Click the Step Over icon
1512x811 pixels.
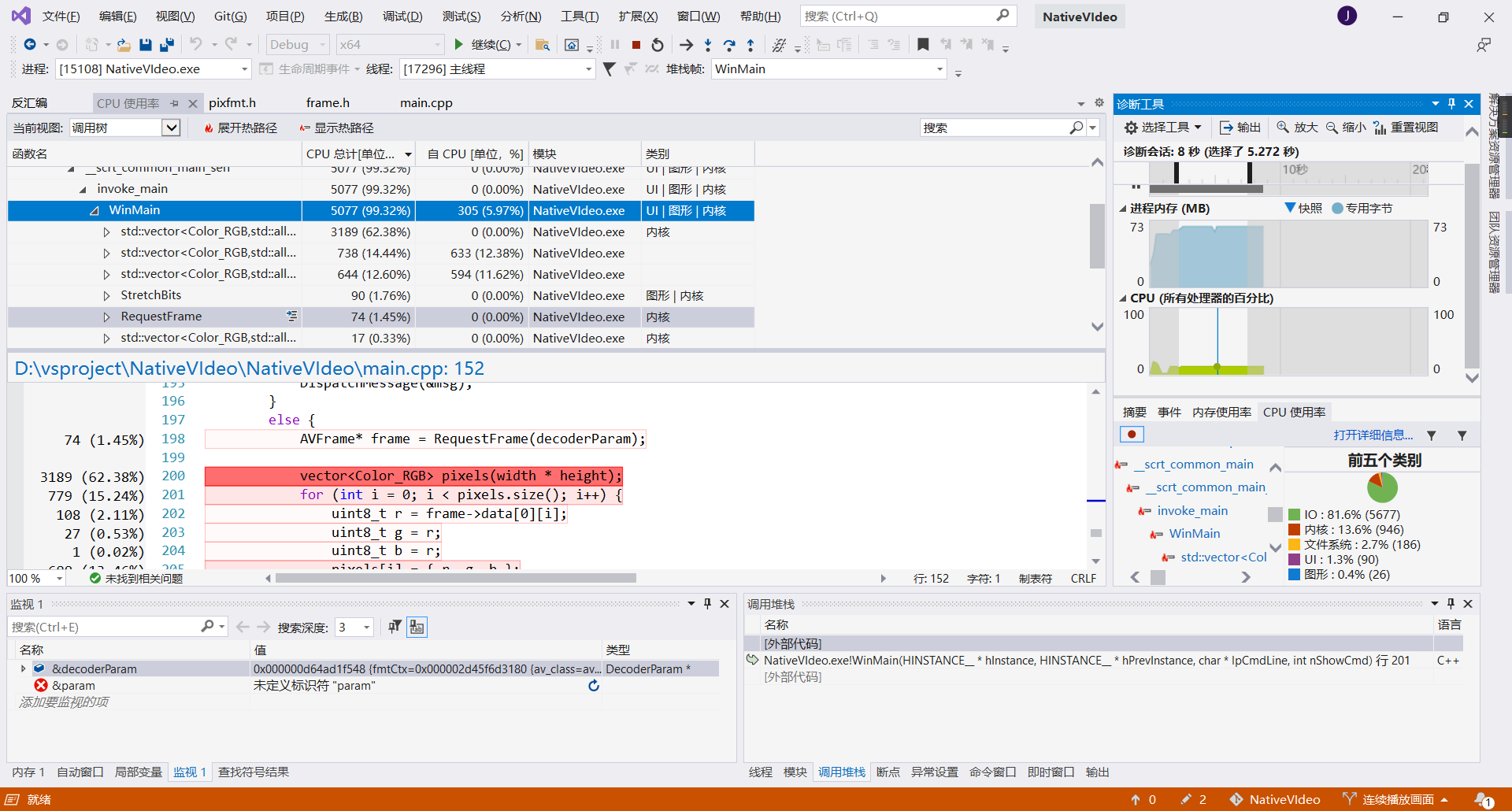click(729, 45)
